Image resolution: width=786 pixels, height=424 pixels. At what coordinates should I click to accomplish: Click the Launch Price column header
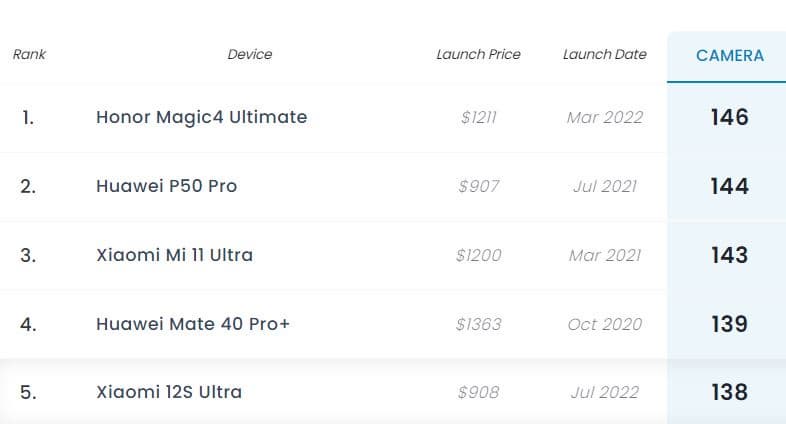pos(478,54)
